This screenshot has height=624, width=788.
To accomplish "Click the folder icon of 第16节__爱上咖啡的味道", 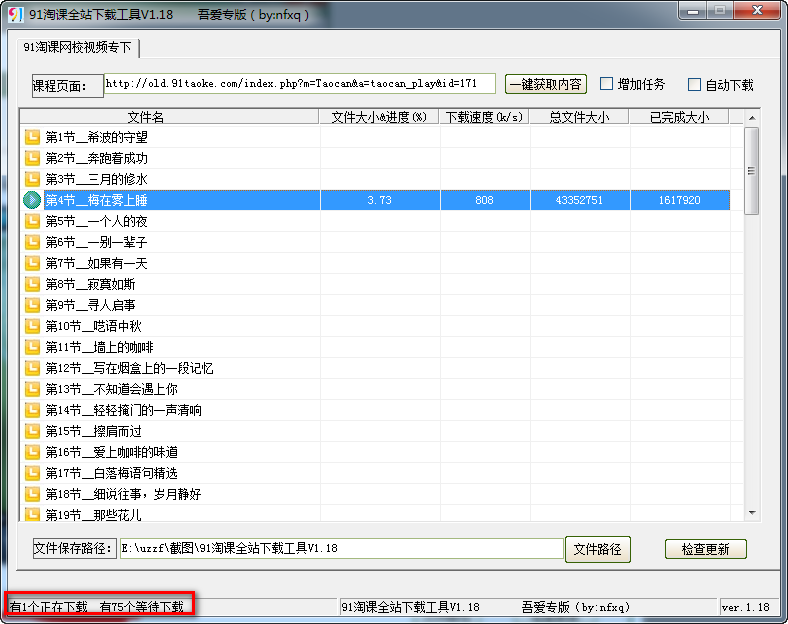I will [32, 452].
